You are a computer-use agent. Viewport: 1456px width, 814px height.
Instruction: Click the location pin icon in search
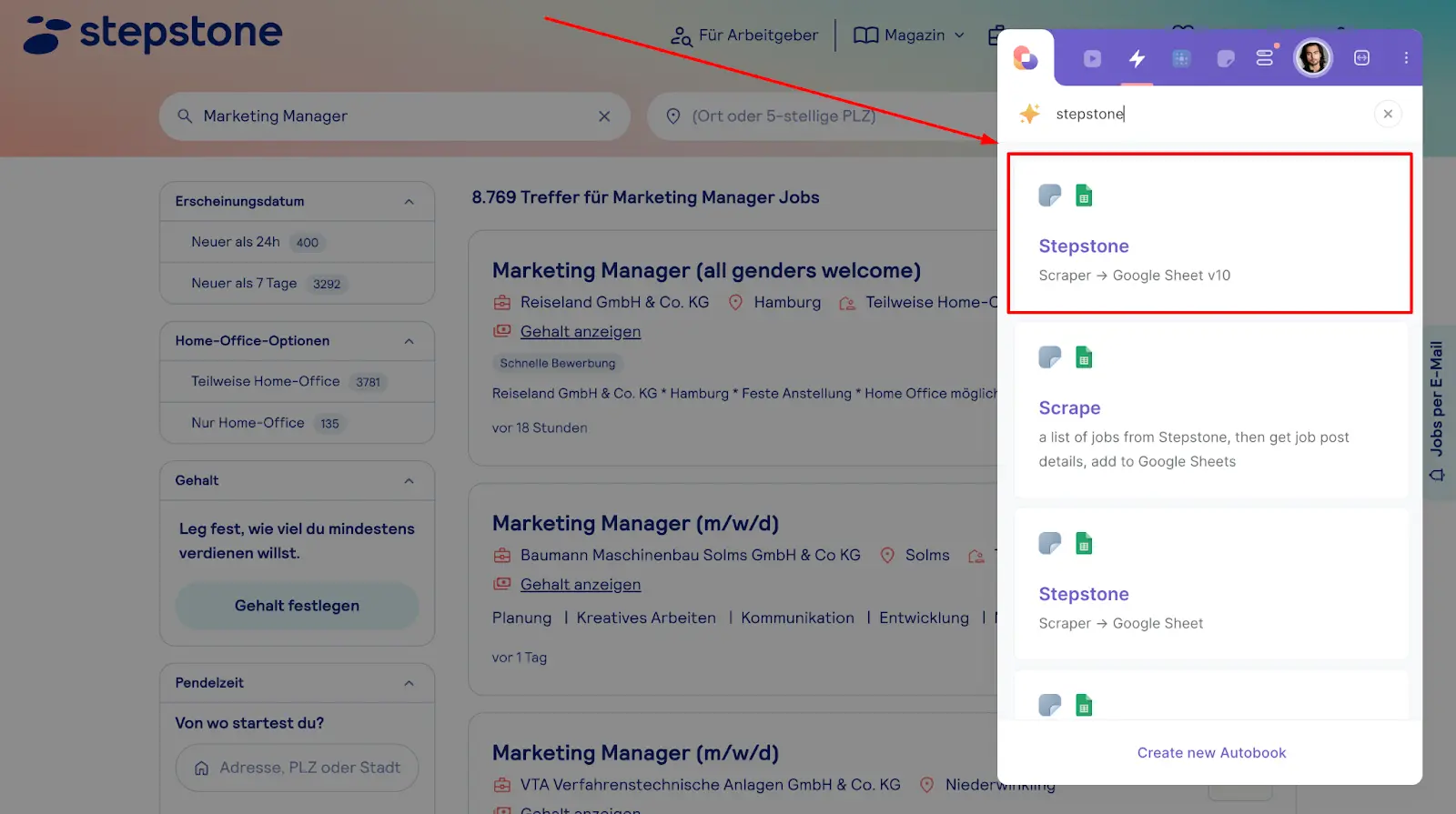[673, 116]
